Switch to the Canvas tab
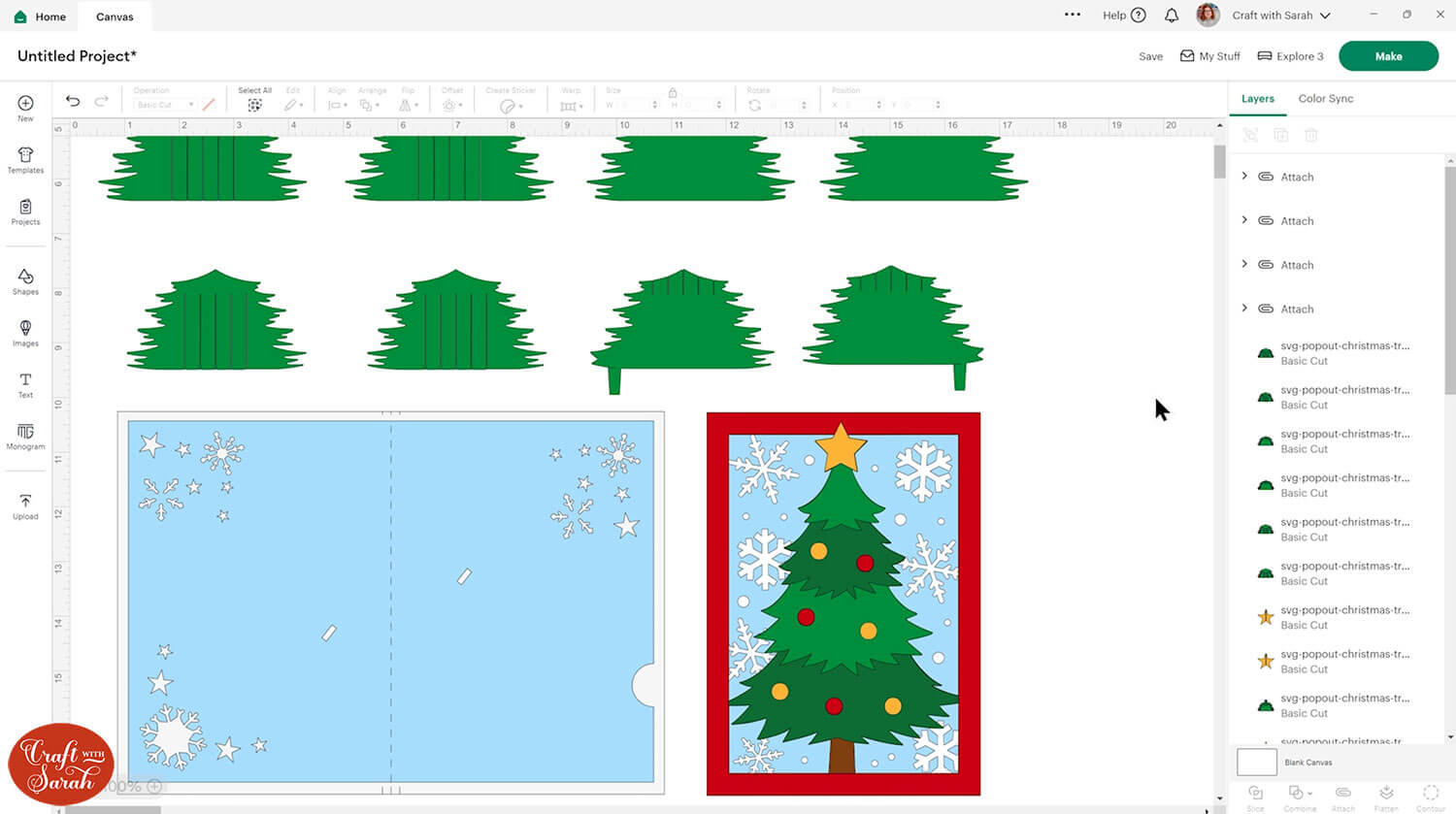Image resolution: width=1456 pixels, height=814 pixels. coord(115,16)
